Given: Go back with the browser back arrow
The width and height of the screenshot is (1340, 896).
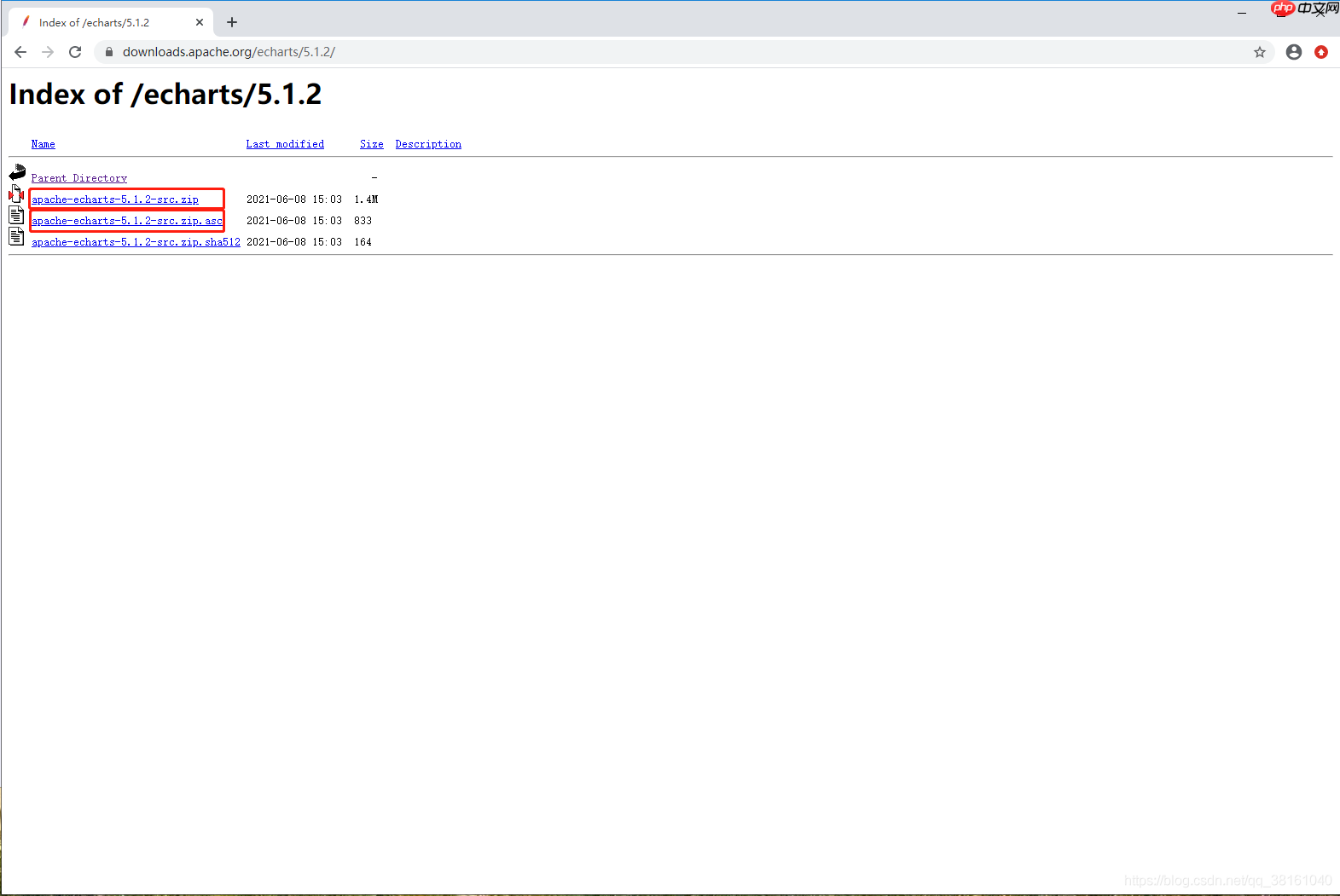Looking at the screenshot, I should point(20,52).
